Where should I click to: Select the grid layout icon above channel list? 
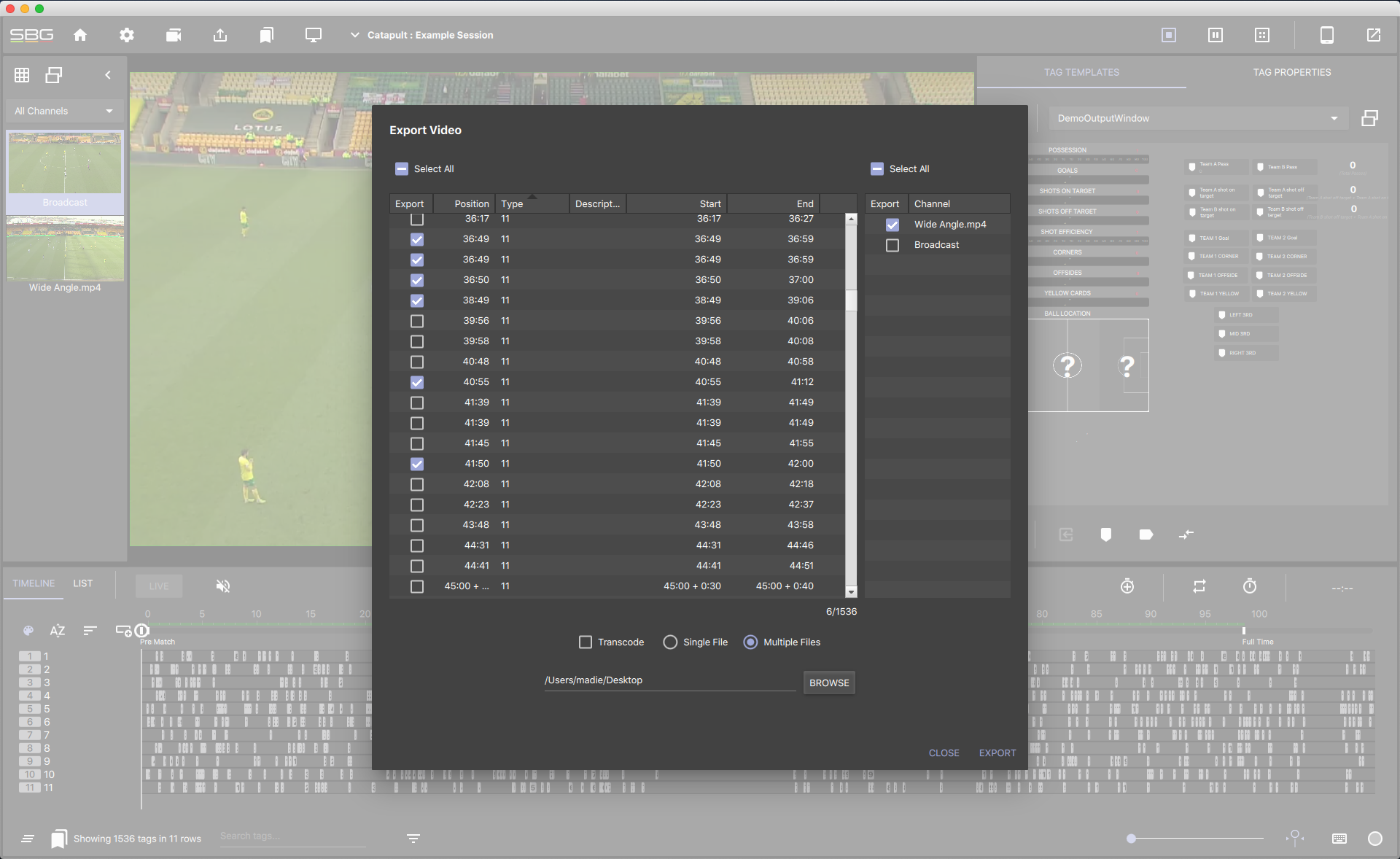tap(22, 75)
